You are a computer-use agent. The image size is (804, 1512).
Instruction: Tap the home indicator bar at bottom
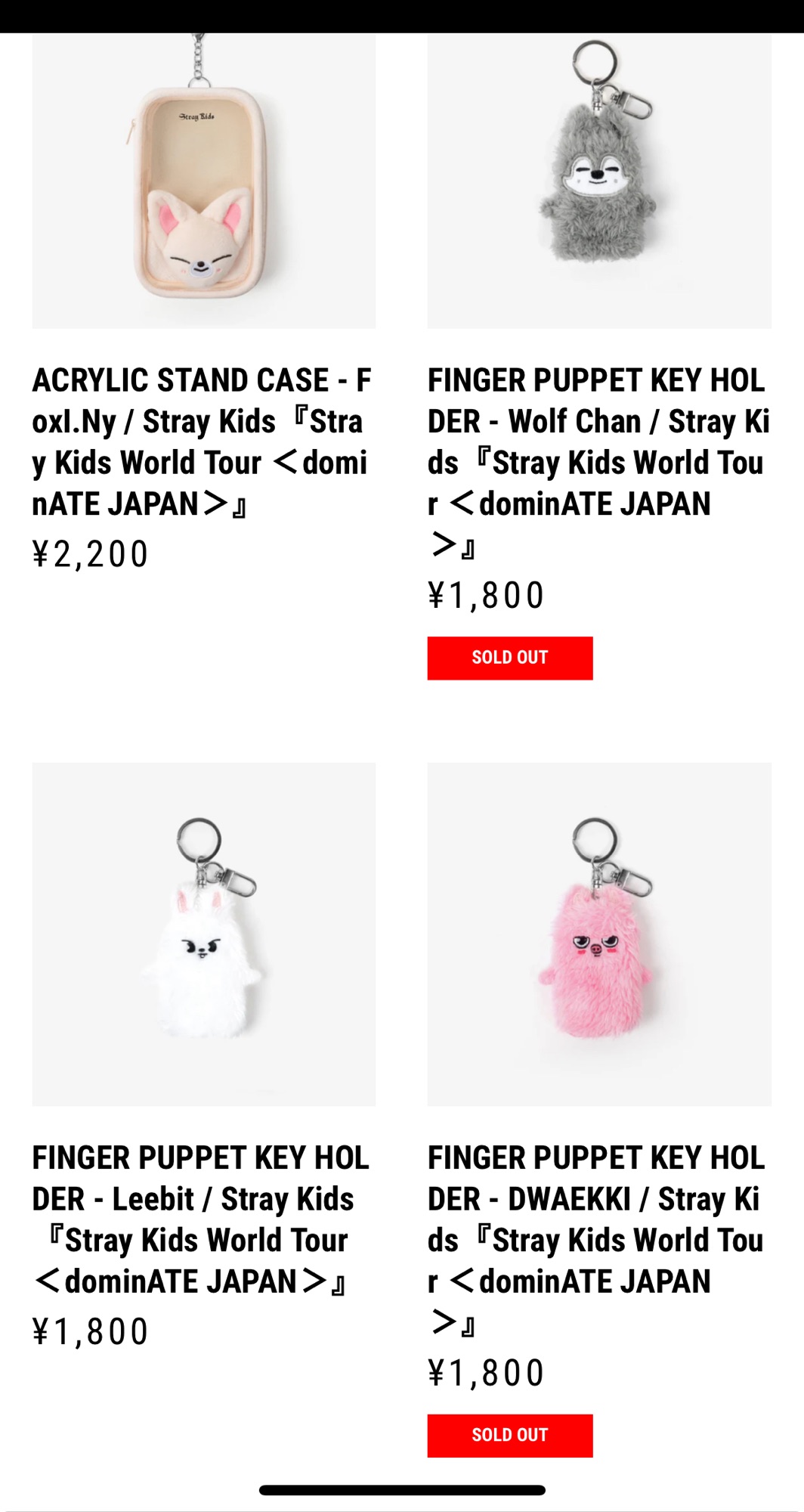coord(402,1490)
